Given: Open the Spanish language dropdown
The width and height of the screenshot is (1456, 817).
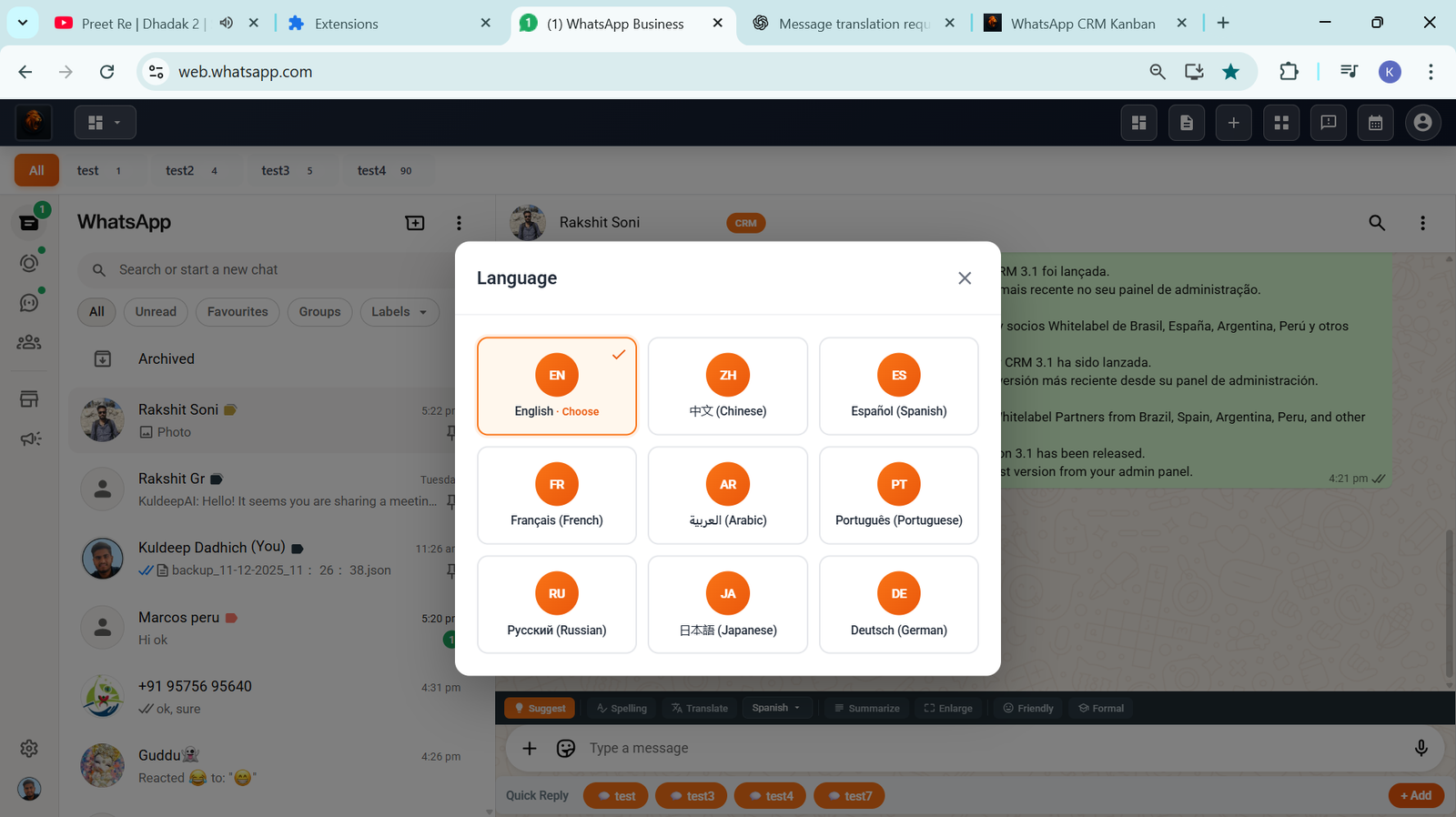Looking at the screenshot, I should point(776,708).
